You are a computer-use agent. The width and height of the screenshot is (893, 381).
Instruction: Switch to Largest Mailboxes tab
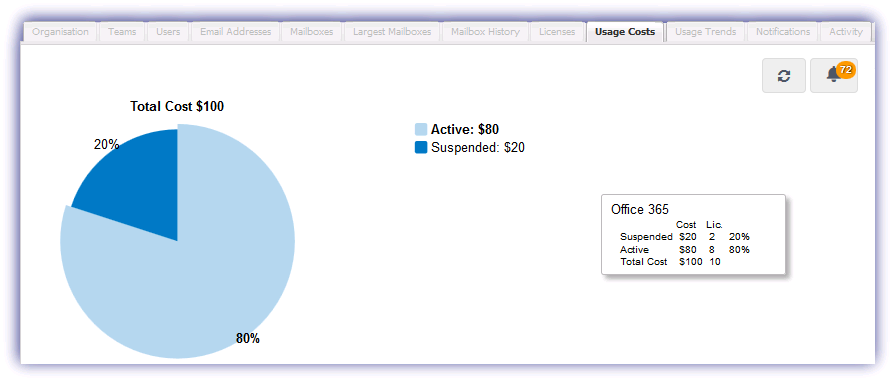(x=392, y=32)
